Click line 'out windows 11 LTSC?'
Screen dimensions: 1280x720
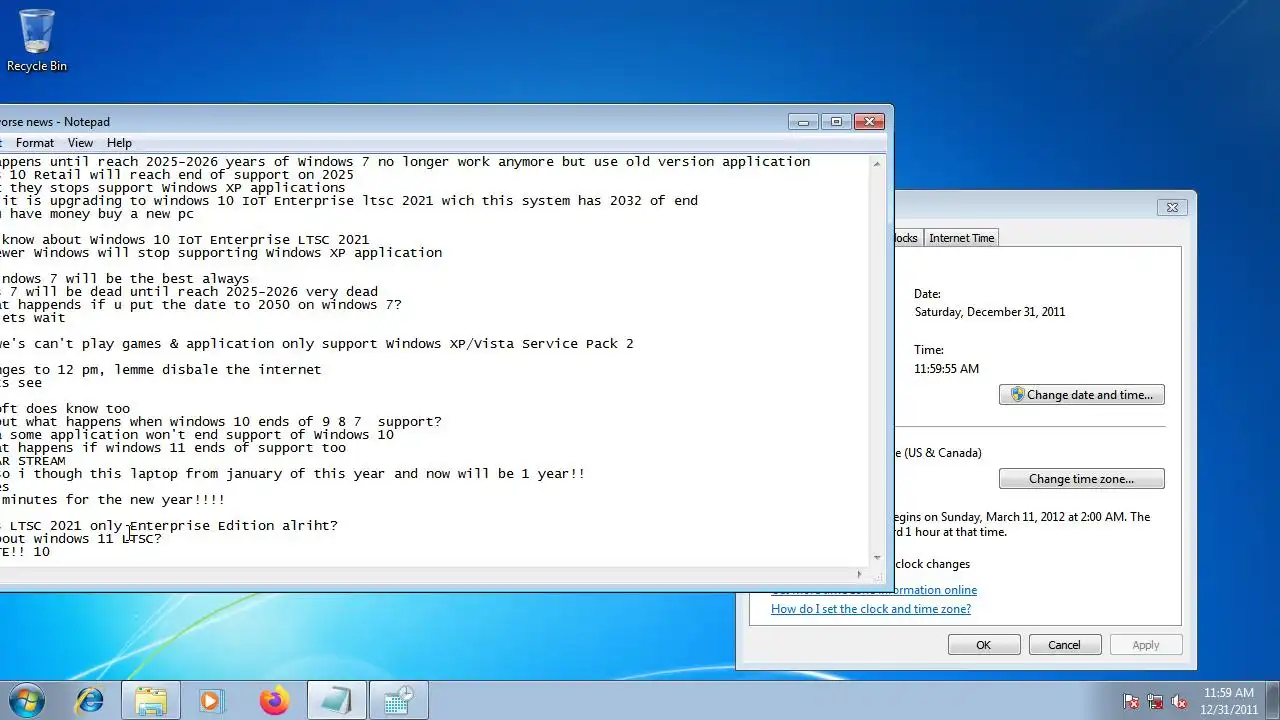tap(81, 539)
